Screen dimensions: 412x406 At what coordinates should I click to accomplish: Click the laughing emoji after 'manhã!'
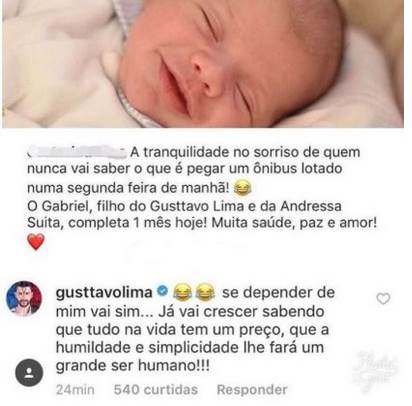pyautogui.click(x=242, y=188)
